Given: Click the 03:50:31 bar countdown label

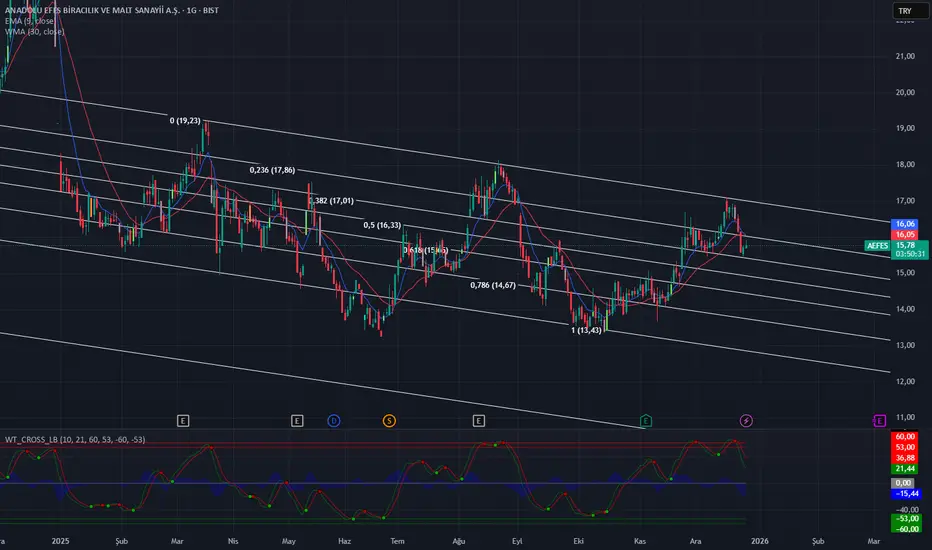Looking at the screenshot, I should pos(910,254).
